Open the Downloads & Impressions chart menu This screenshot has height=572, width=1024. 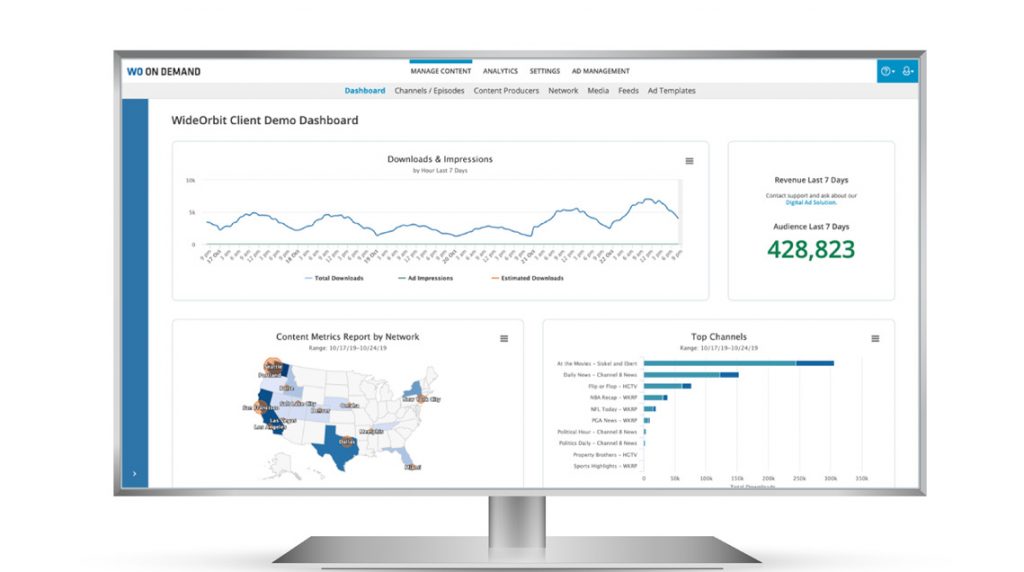[x=689, y=161]
